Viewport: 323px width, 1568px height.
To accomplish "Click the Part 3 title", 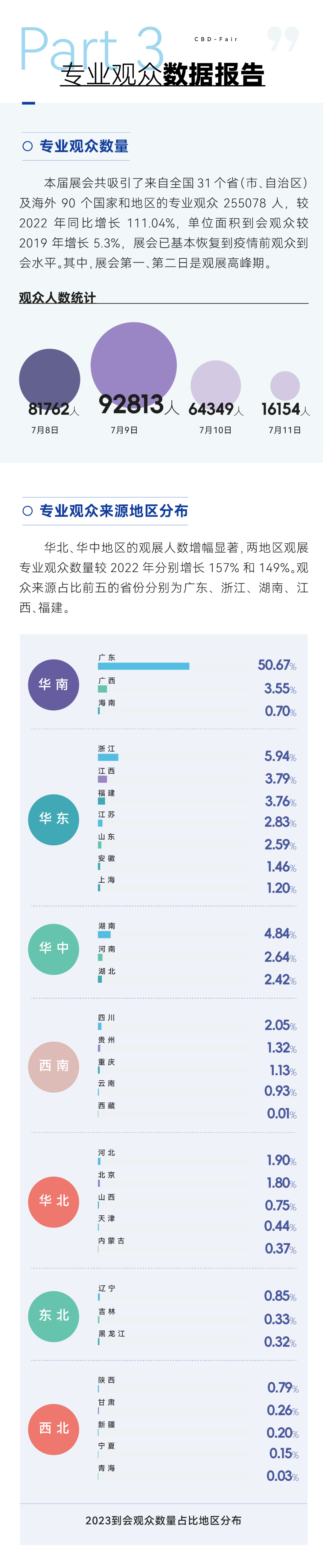I will pos(92,48).
